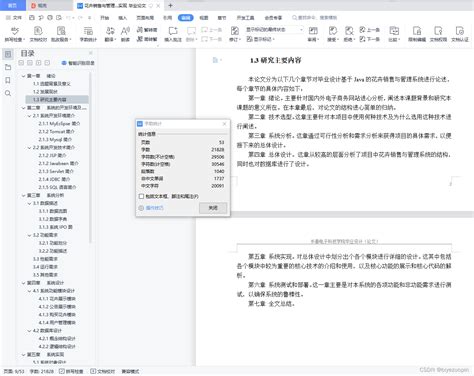Click the page icon beside heading 1.3

pos(215,60)
